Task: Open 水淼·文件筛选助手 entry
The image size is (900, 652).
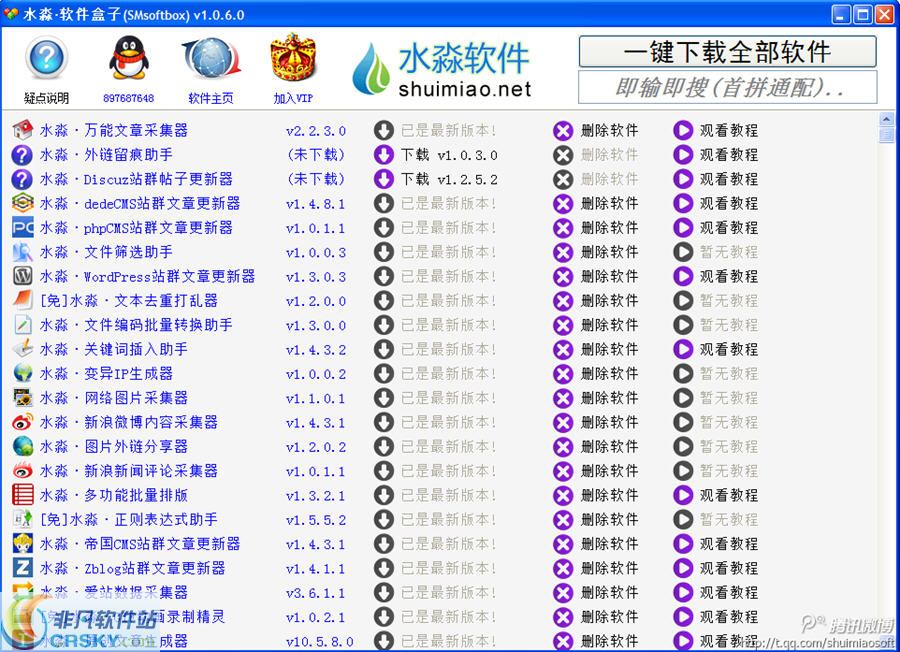Action: click(x=106, y=252)
